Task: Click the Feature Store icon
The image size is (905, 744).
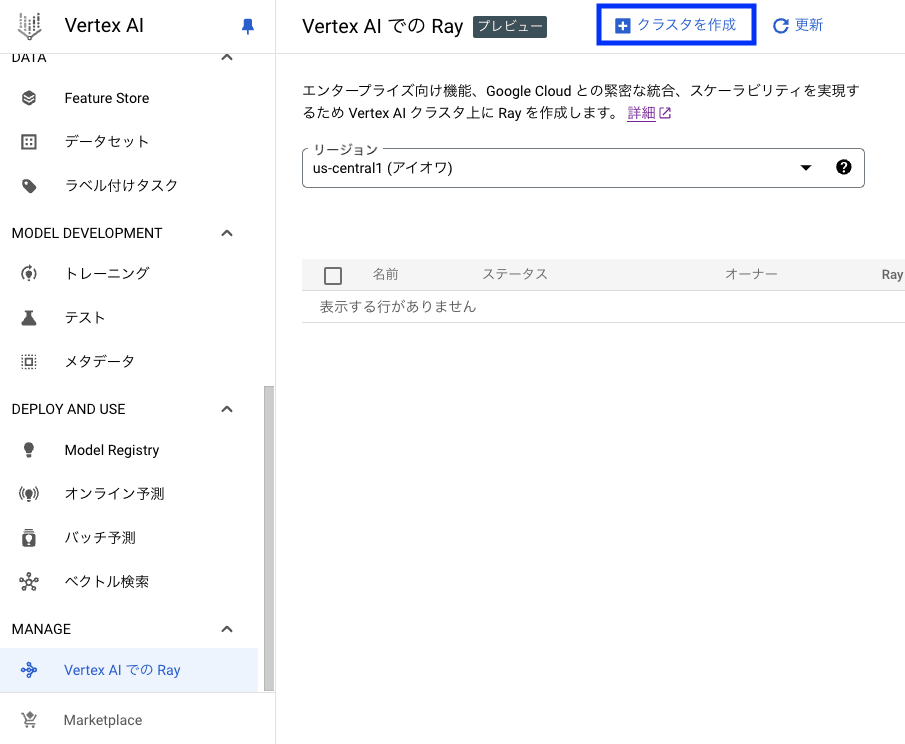Action: point(29,98)
